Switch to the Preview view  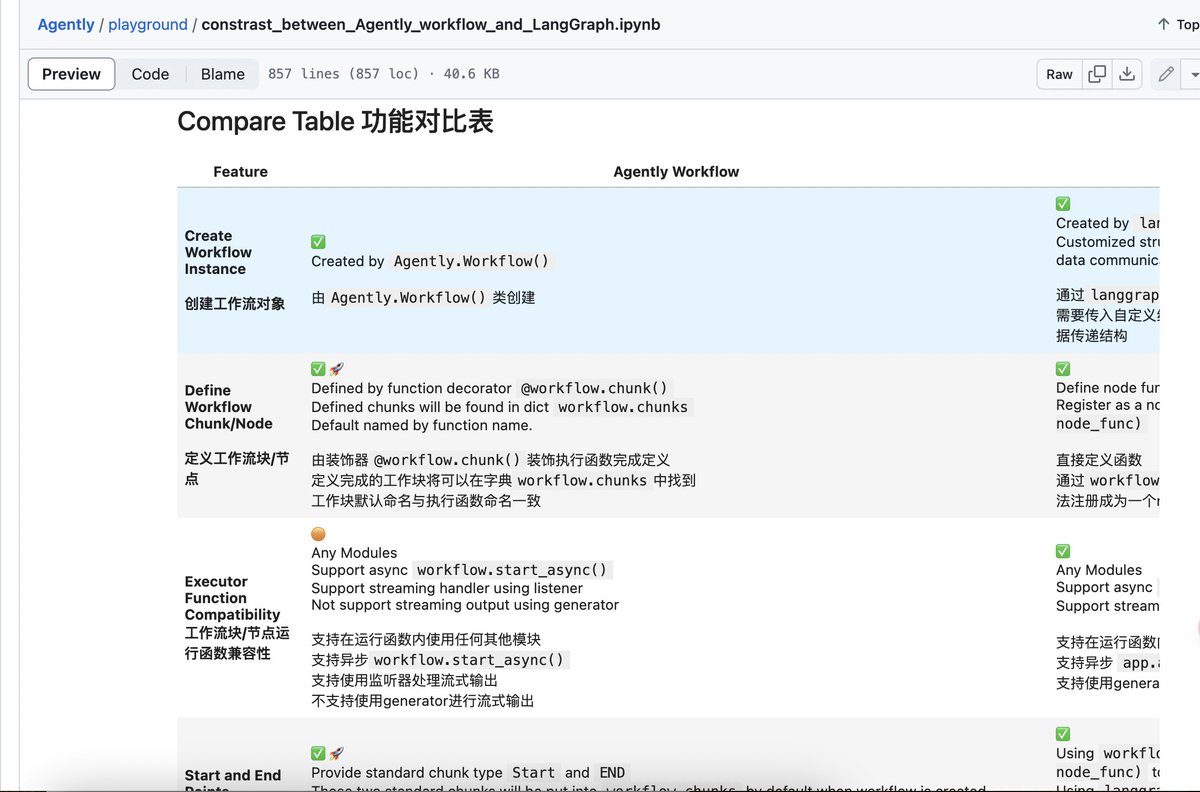click(x=71, y=74)
